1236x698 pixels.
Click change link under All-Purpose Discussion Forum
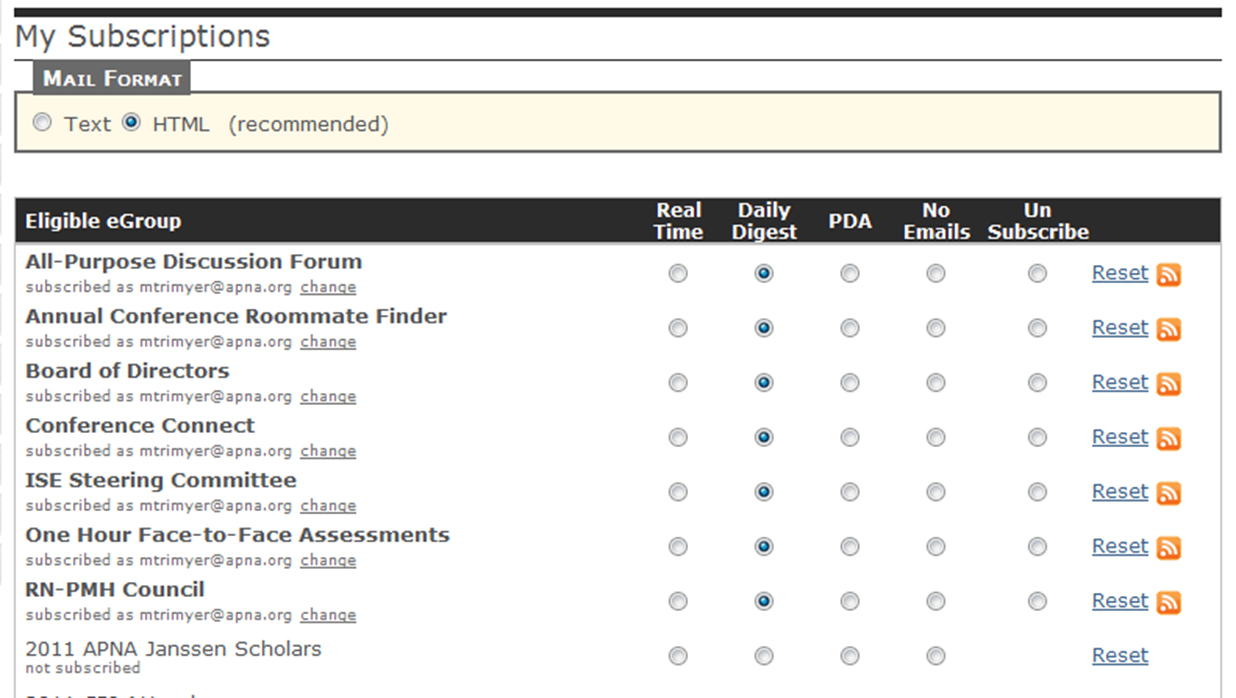[x=328, y=287]
